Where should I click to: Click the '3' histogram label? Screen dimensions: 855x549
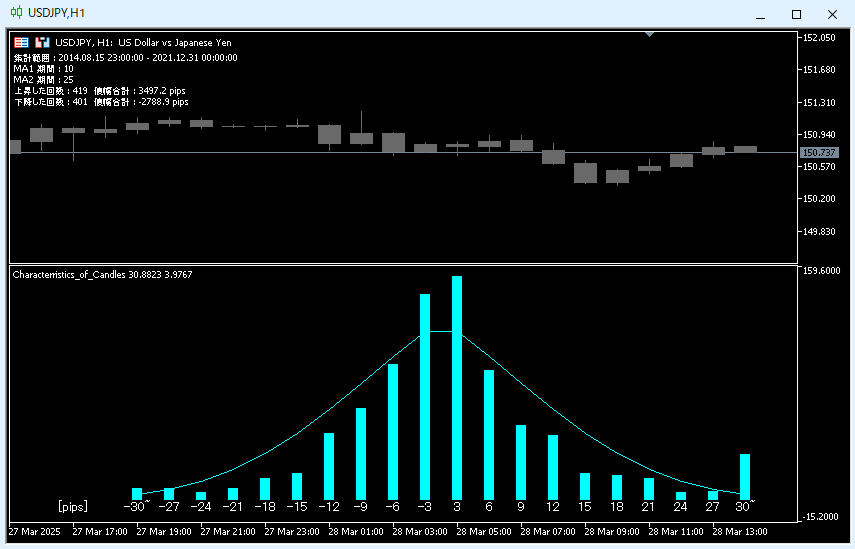click(457, 507)
